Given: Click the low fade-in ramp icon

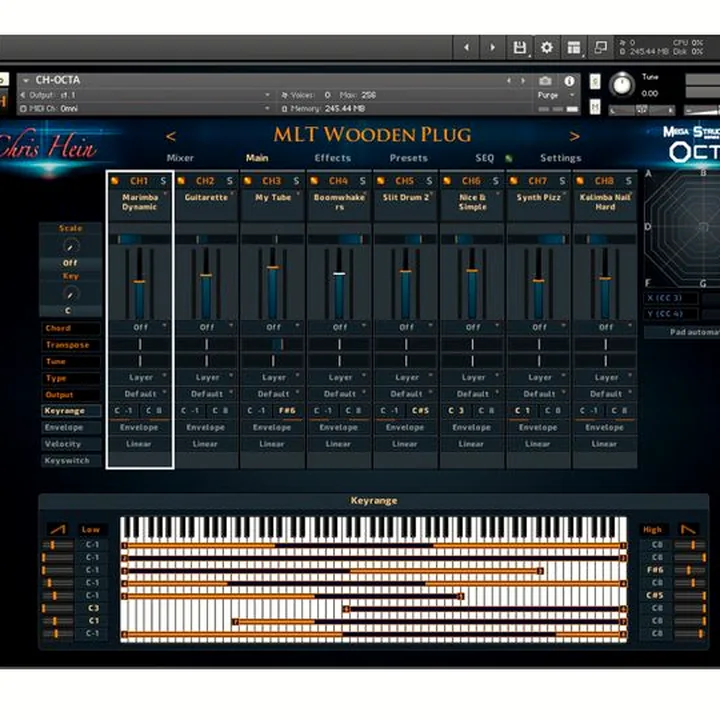Looking at the screenshot, I should point(58,529).
